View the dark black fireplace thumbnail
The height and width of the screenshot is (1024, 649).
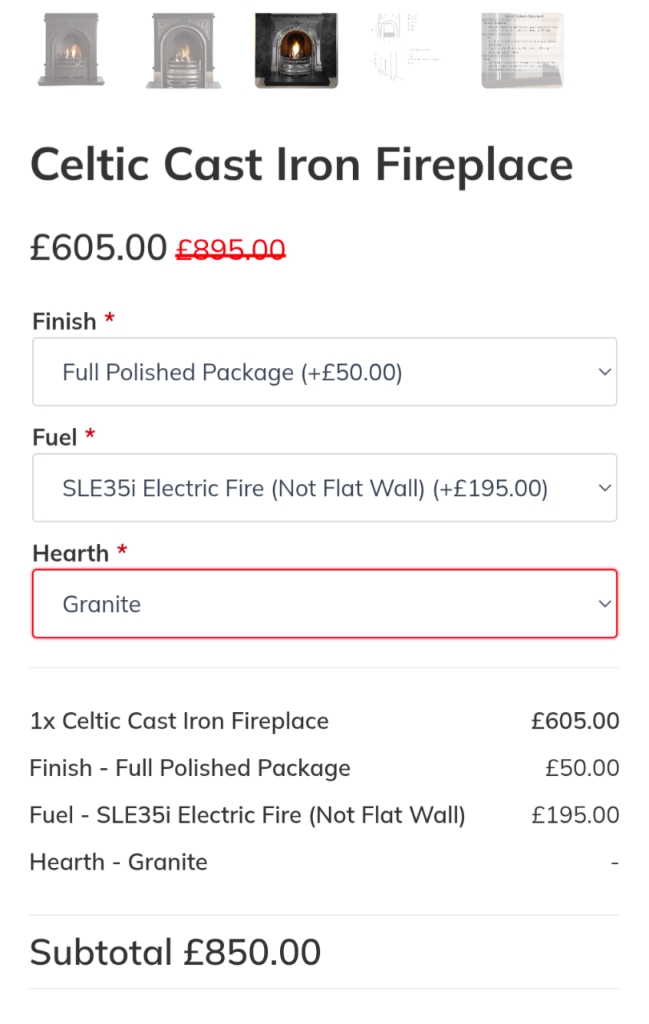296,50
